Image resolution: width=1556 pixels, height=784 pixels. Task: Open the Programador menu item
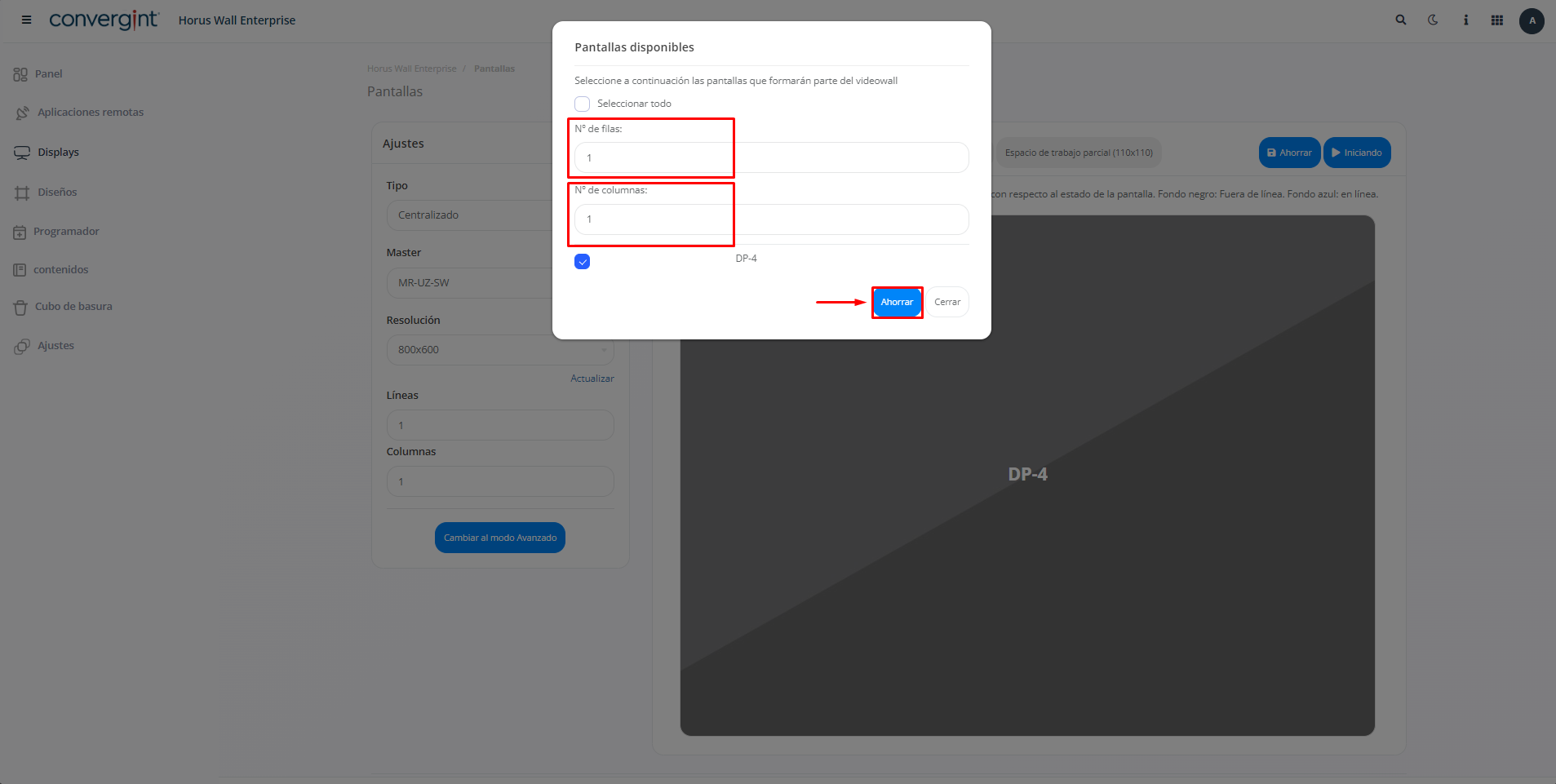[x=66, y=232]
